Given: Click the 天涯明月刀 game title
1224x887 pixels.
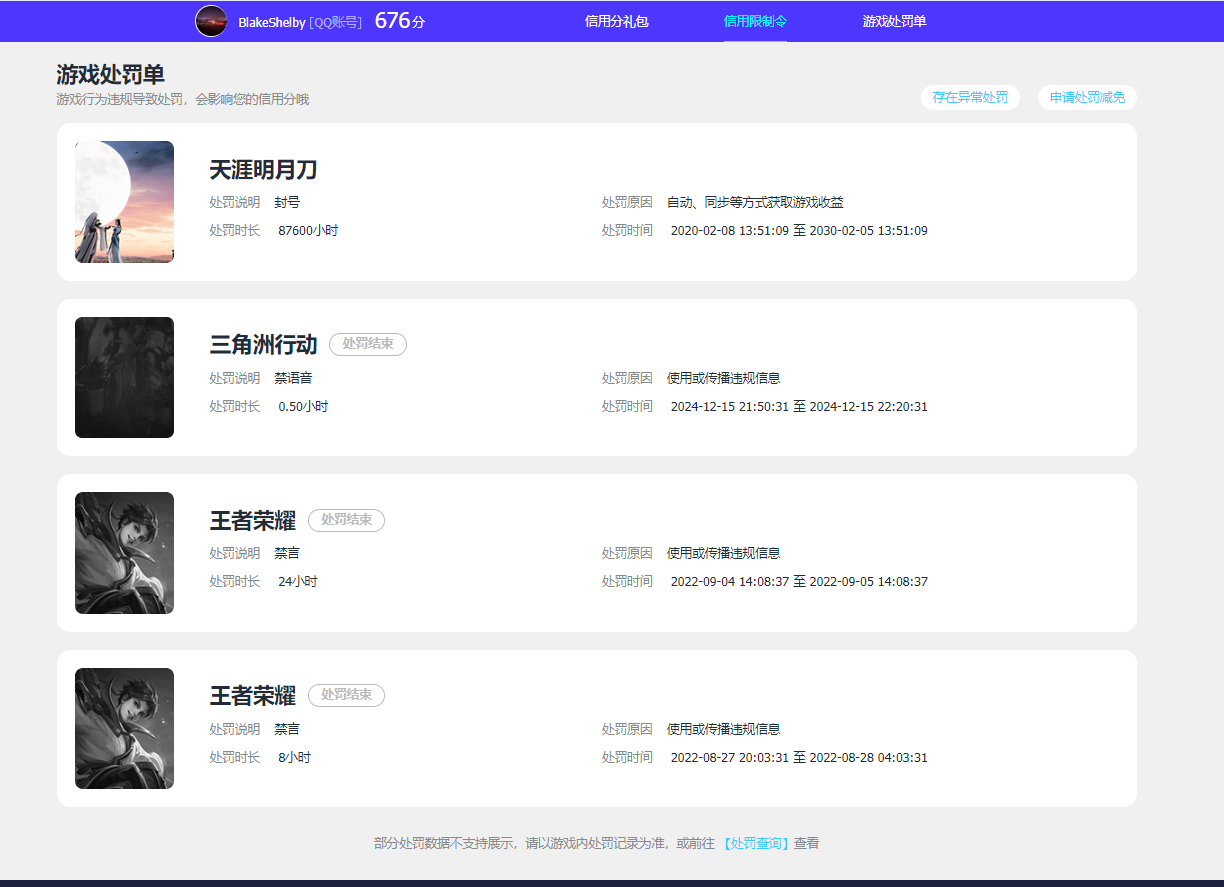Looking at the screenshot, I should point(261,170).
